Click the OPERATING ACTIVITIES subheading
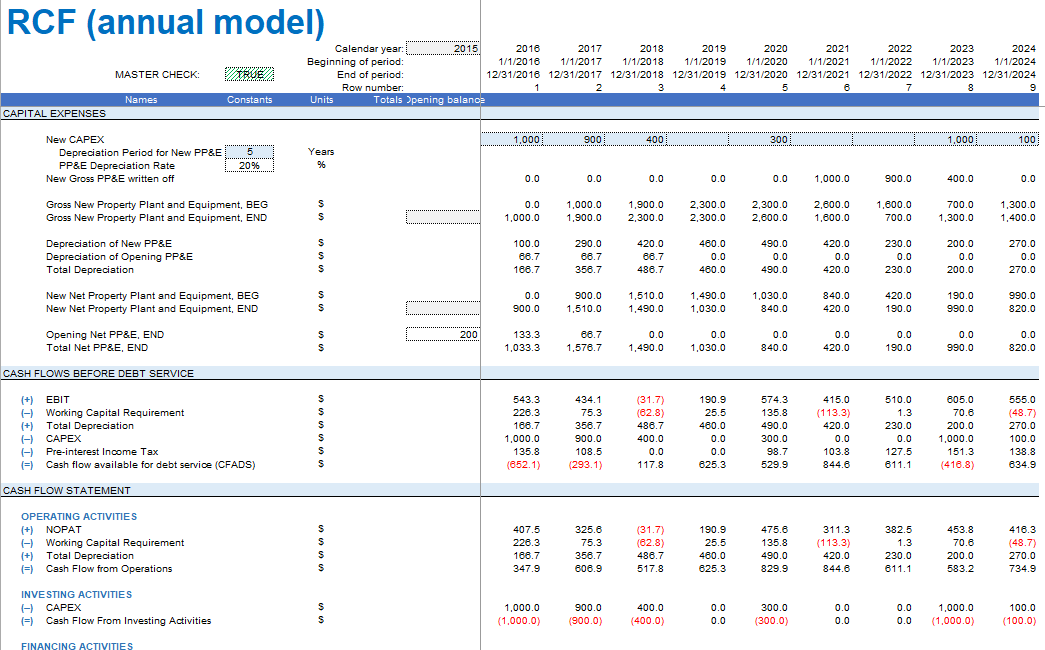This screenshot has width=1045, height=650. coord(79,516)
